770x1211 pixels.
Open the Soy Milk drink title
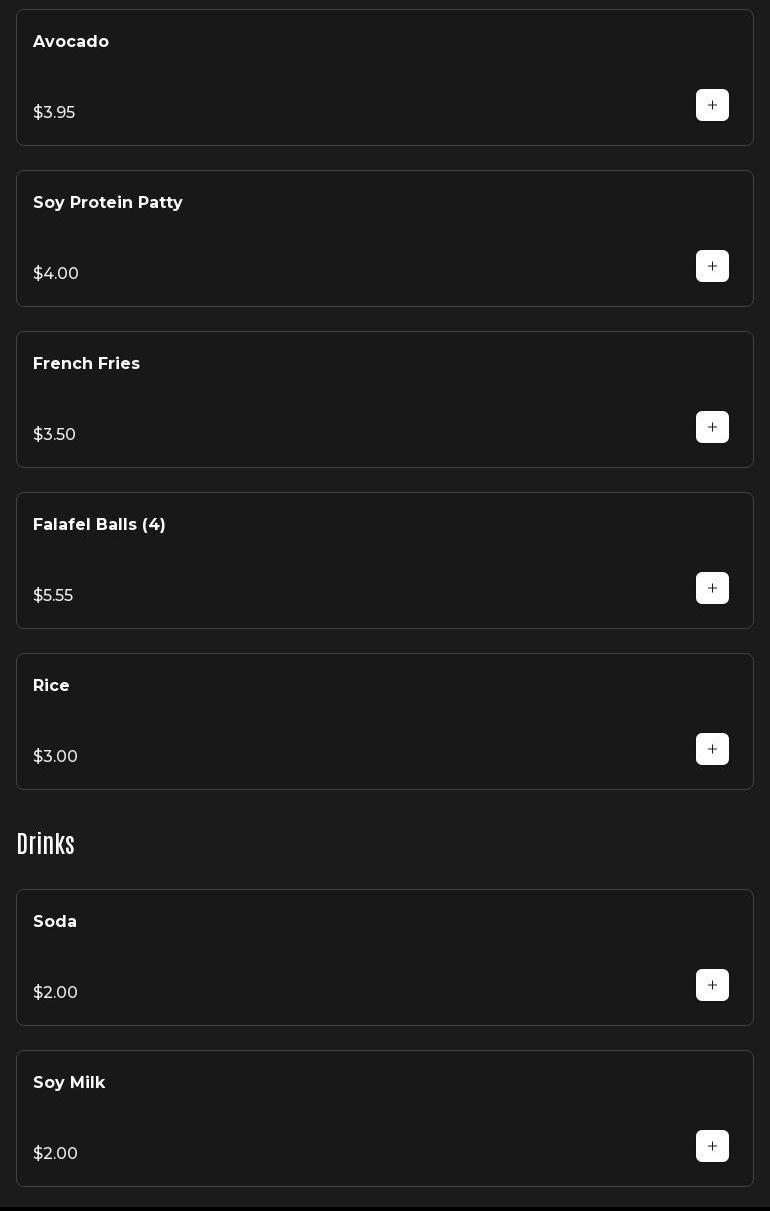pyautogui.click(x=69, y=1083)
